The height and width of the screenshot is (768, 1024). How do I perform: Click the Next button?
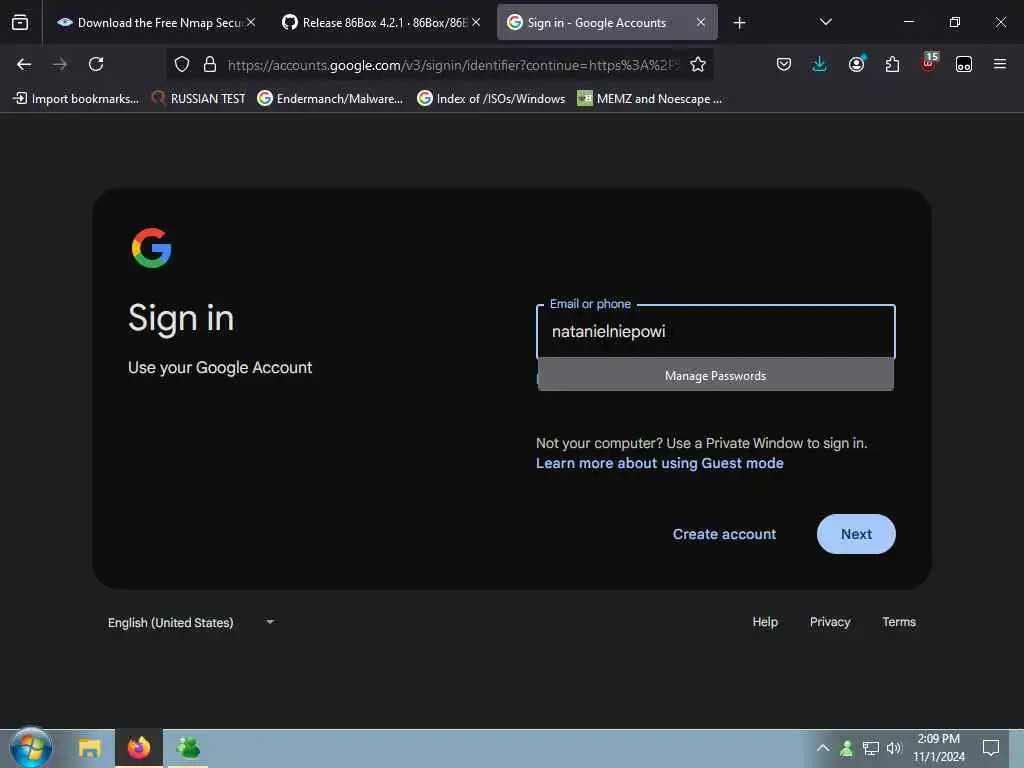pyautogui.click(x=856, y=534)
